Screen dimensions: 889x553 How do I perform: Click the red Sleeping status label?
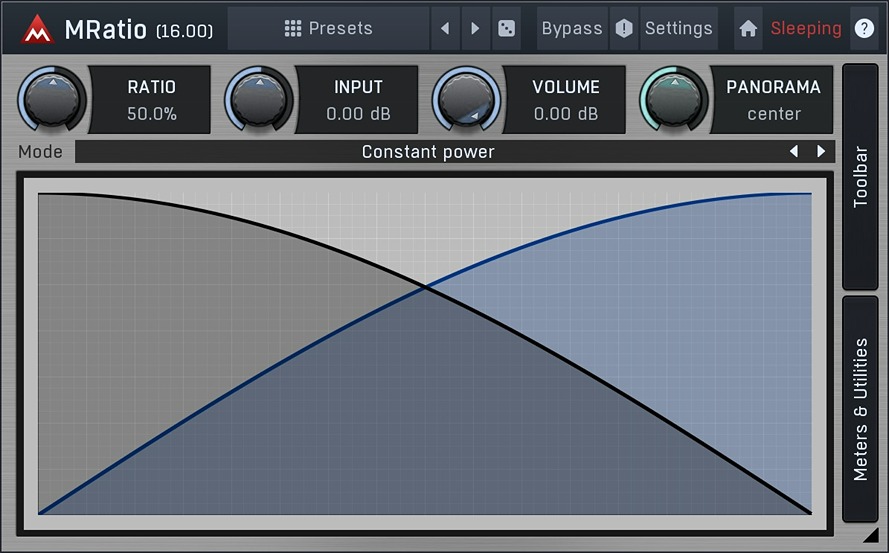pos(806,28)
